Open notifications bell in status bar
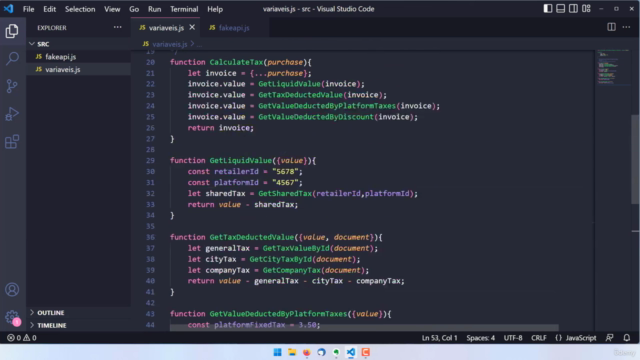This screenshot has width=640, height=360. coord(627,338)
